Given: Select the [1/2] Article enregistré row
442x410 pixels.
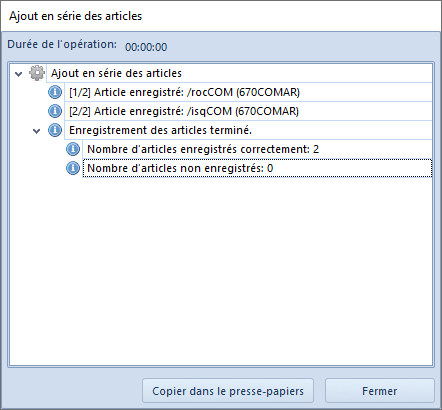Looking at the screenshot, I should click(248, 92).
